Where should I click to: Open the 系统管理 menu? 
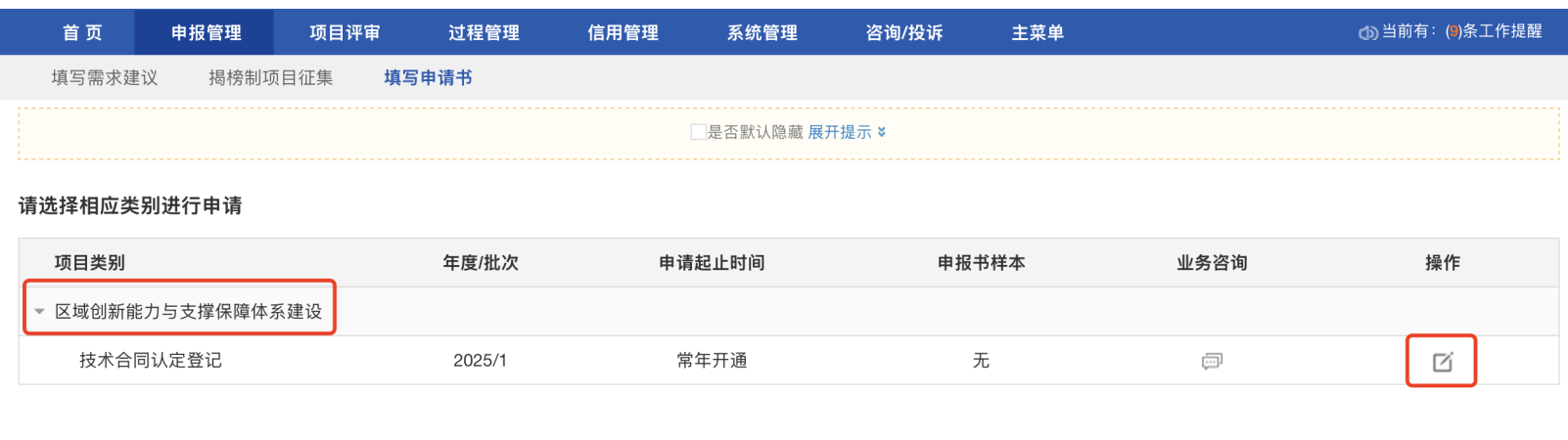(x=761, y=33)
